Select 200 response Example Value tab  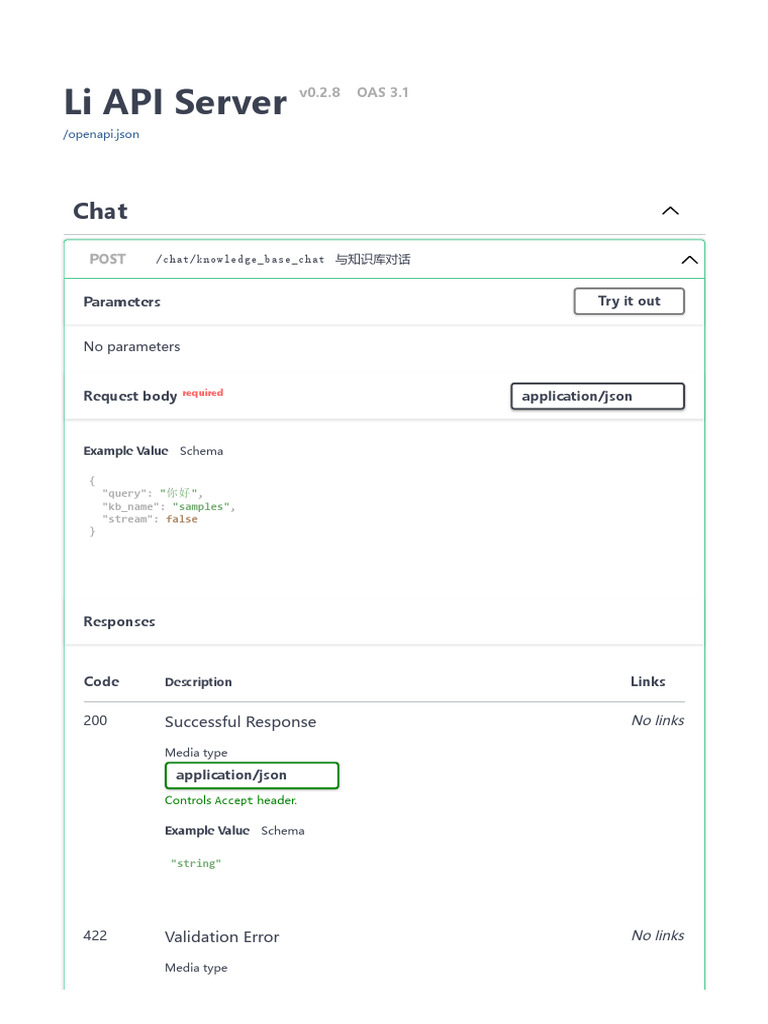[207, 831]
